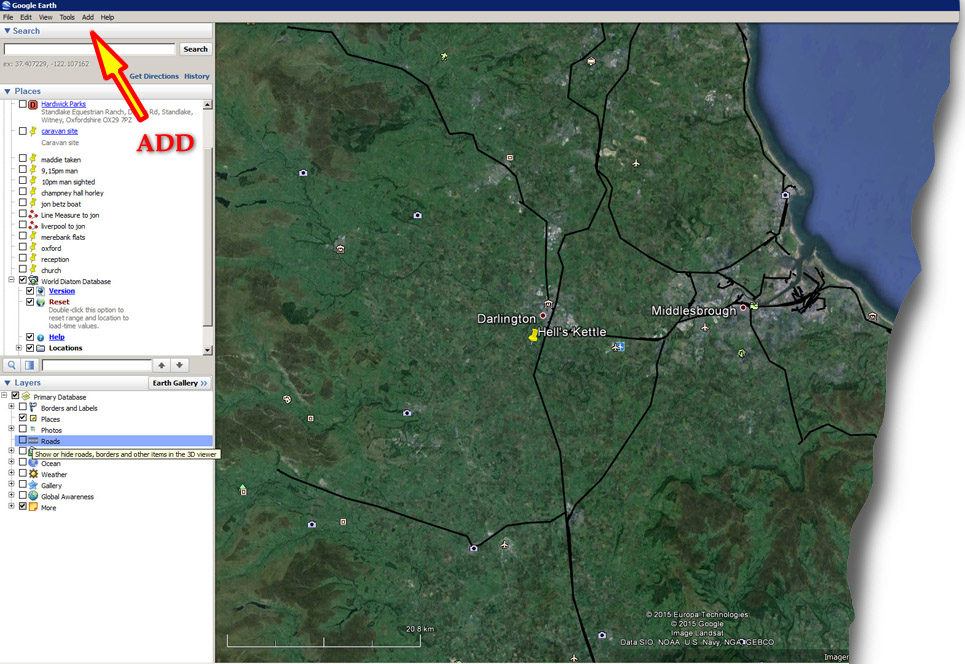Image resolution: width=965 pixels, height=664 pixels.
Task: Click the 10pm man sighted pushpin icon
Action: click(x=33, y=180)
